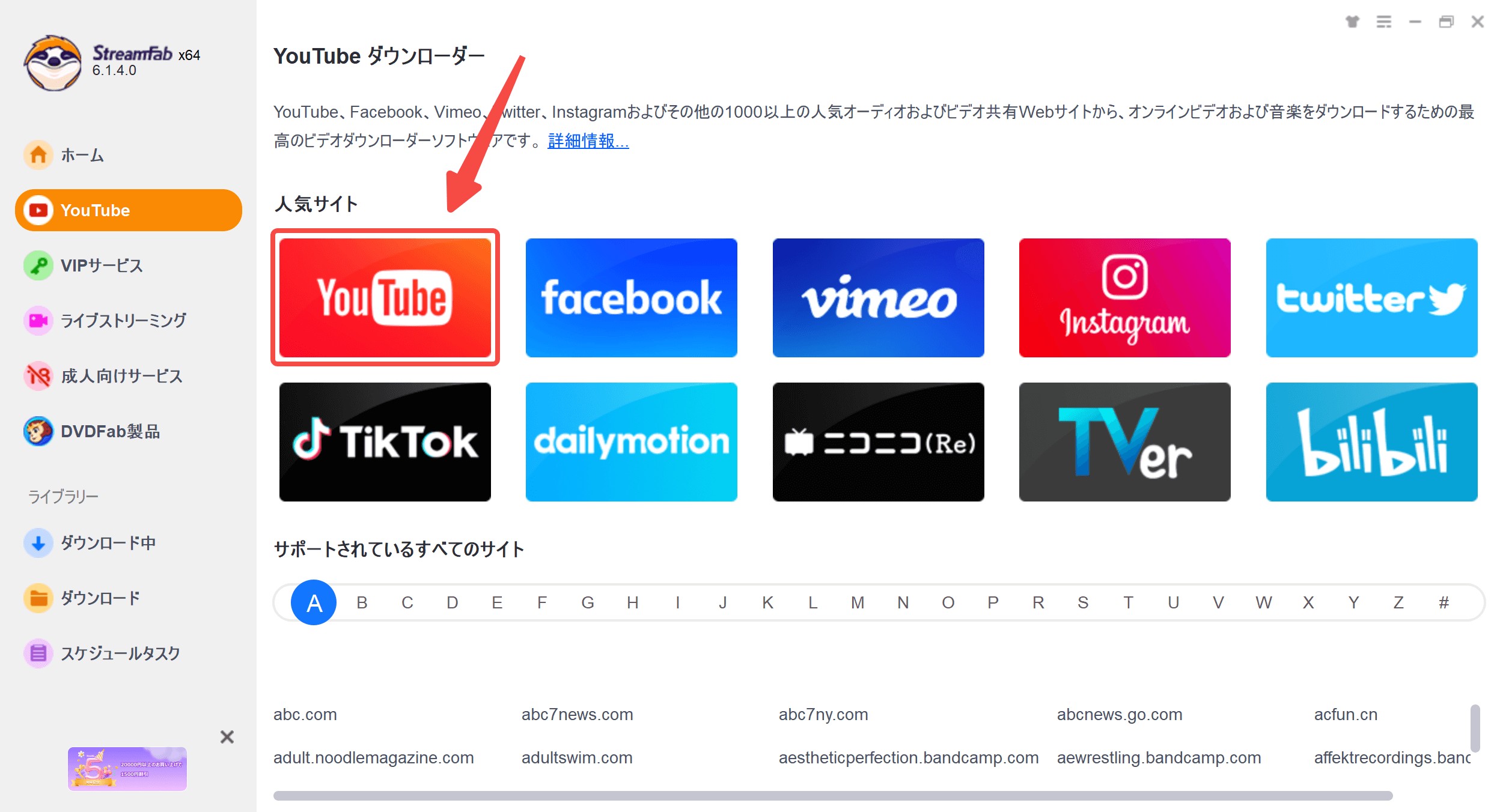1500x812 pixels.
Task: Open DVDFab products in the sidebar
Action: [x=93, y=431]
